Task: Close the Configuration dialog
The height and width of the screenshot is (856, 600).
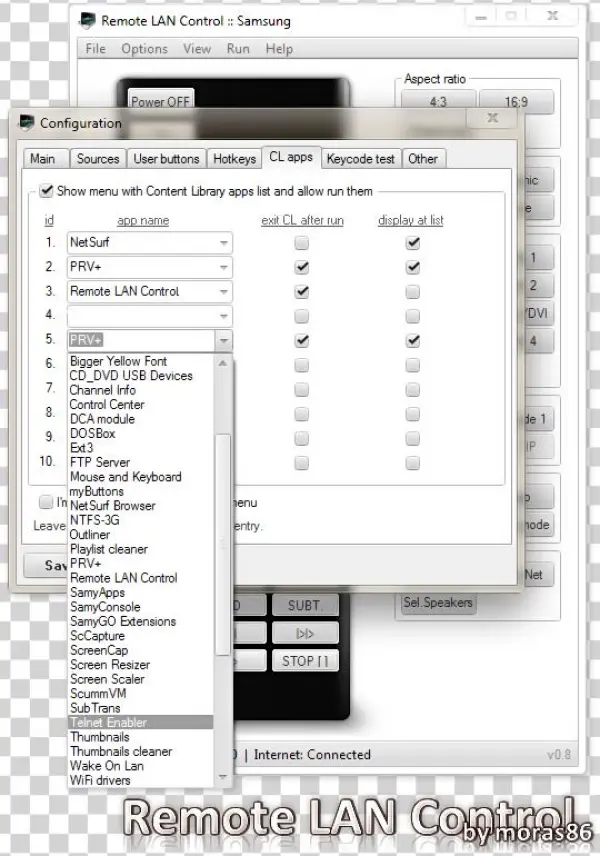Action: (x=492, y=118)
